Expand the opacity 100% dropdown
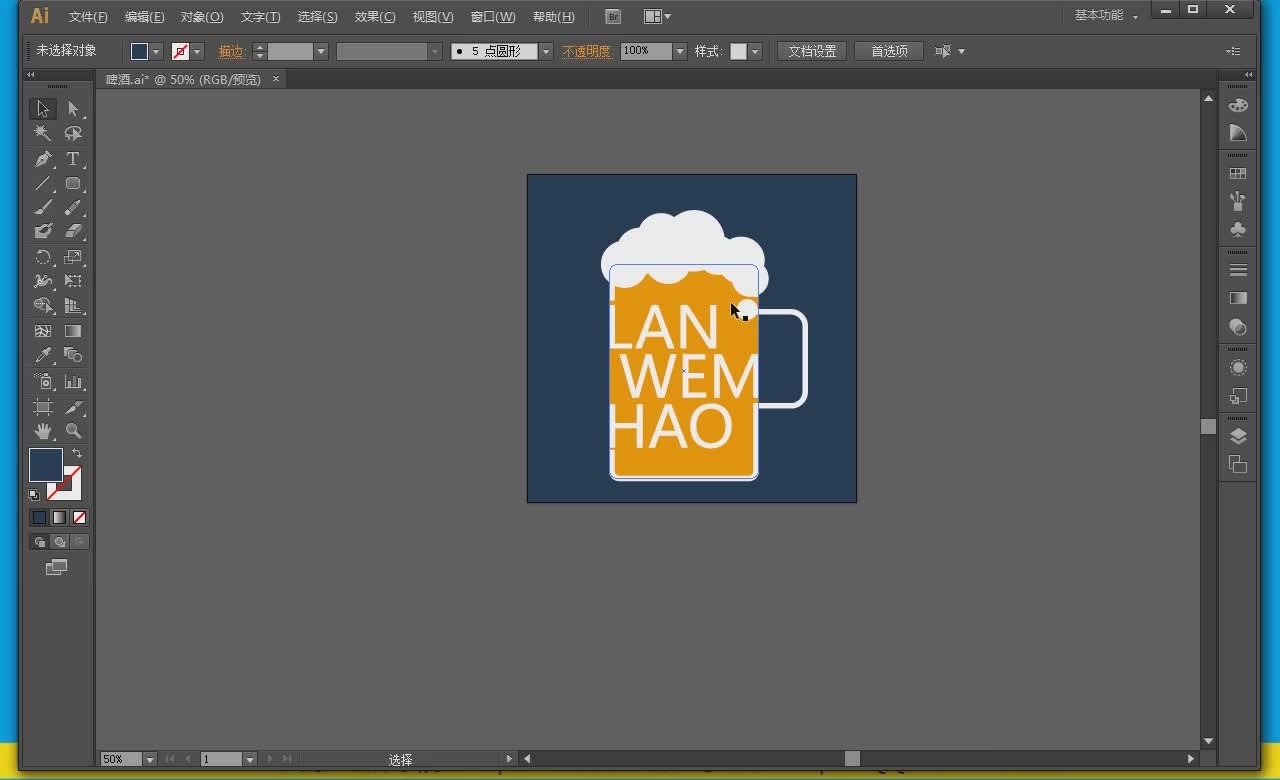The width and height of the screenshot is (1280, 780). tap(680, 51)
